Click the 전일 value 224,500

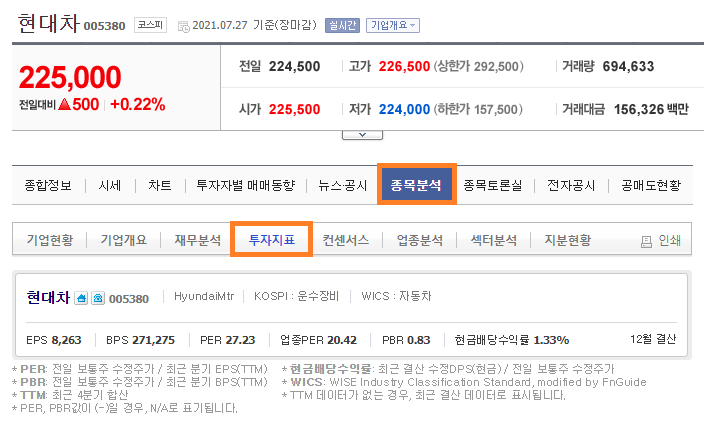pyautogui.click(x=295, y=66)
